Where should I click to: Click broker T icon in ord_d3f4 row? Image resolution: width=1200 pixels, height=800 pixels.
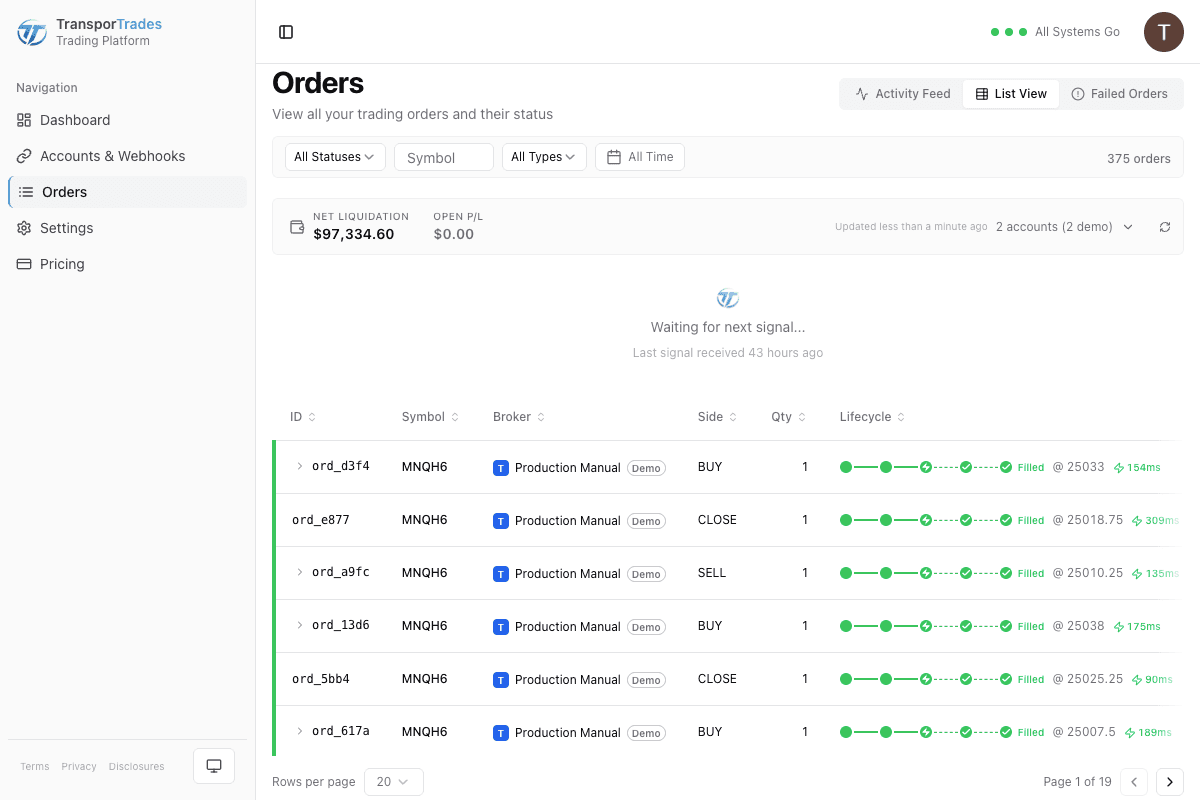coord(501,468)
